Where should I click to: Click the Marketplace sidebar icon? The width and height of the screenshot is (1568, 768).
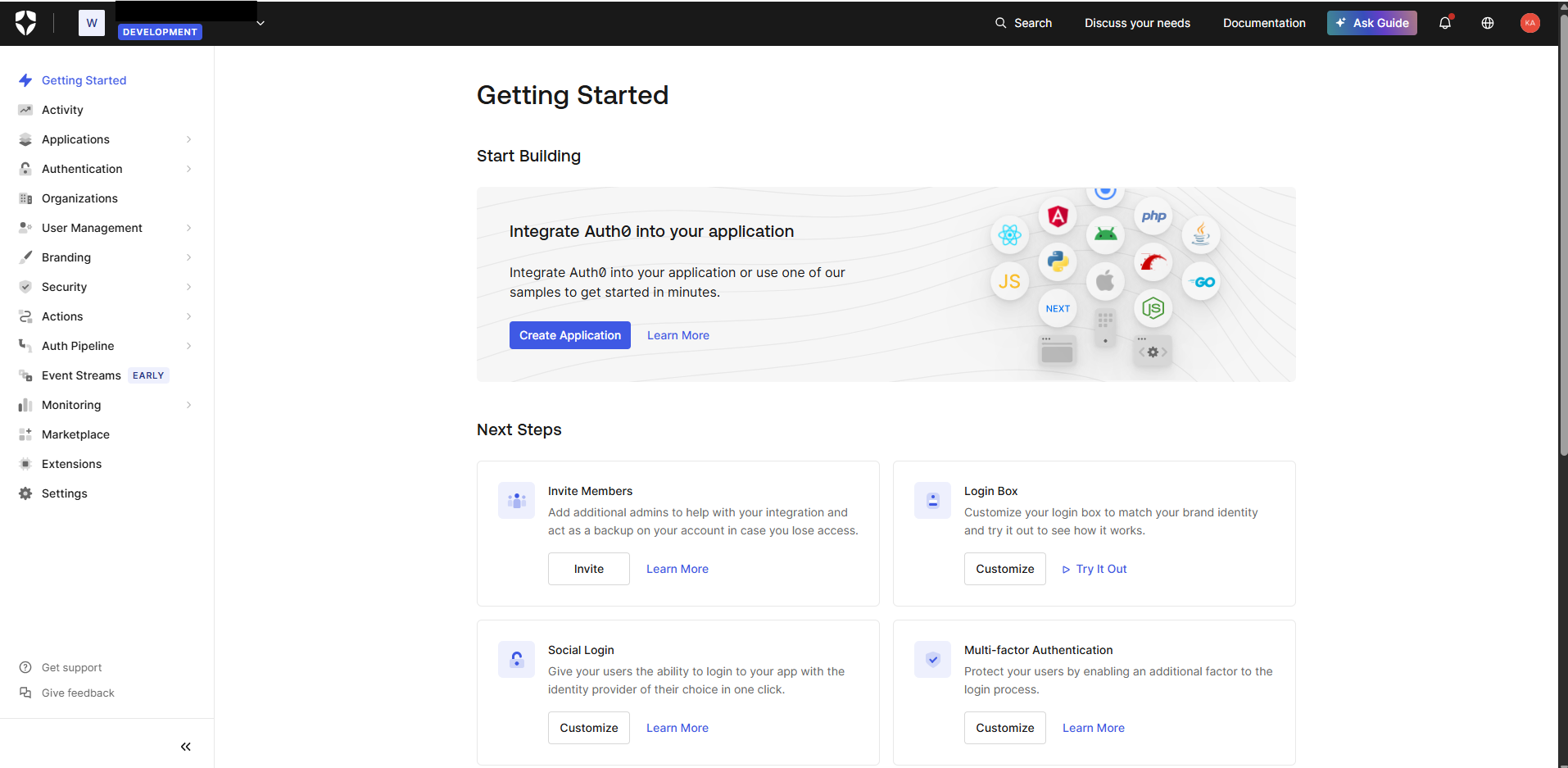(25, 434)
